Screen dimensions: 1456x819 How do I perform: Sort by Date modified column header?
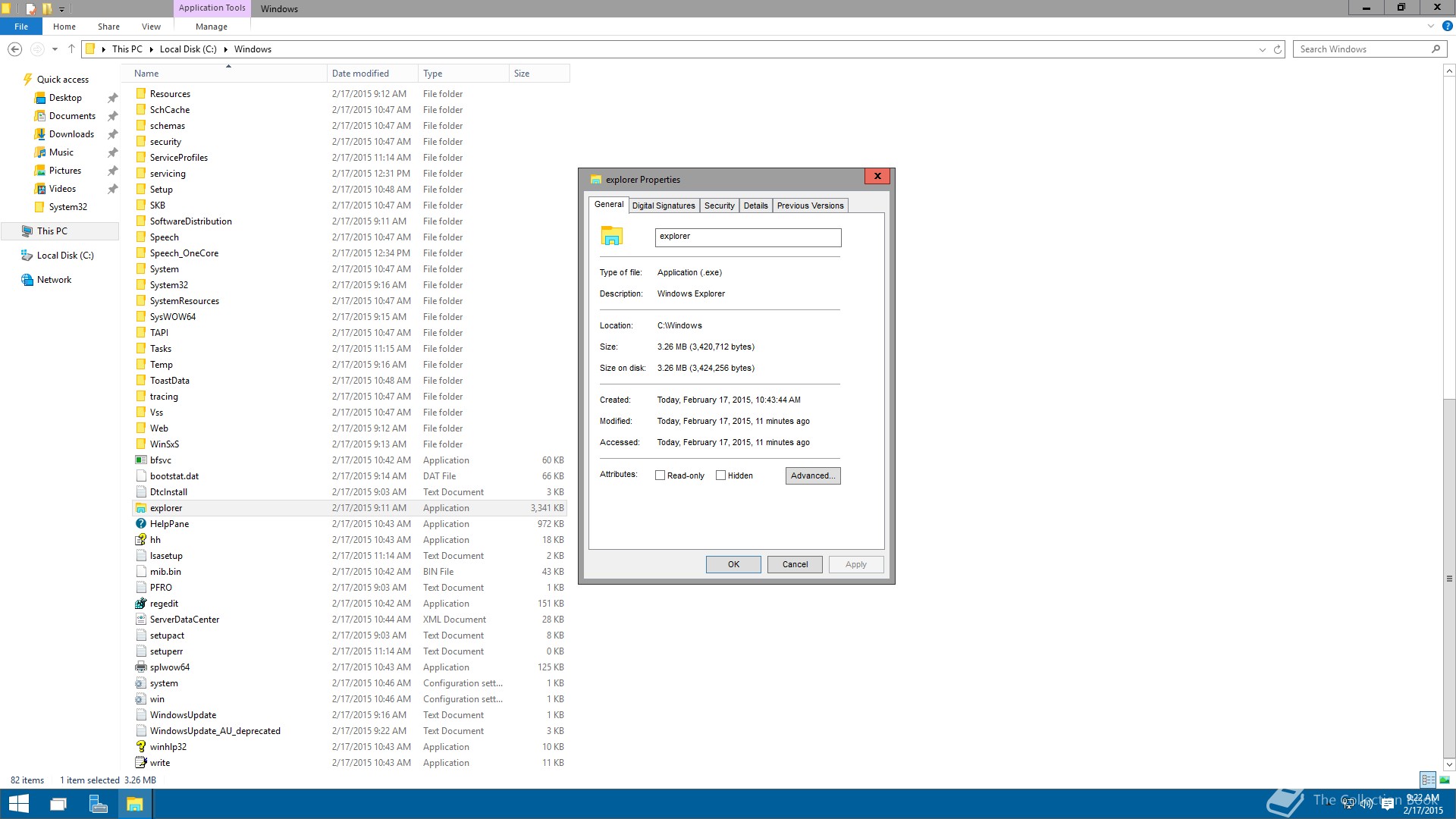tap(372, 74)
